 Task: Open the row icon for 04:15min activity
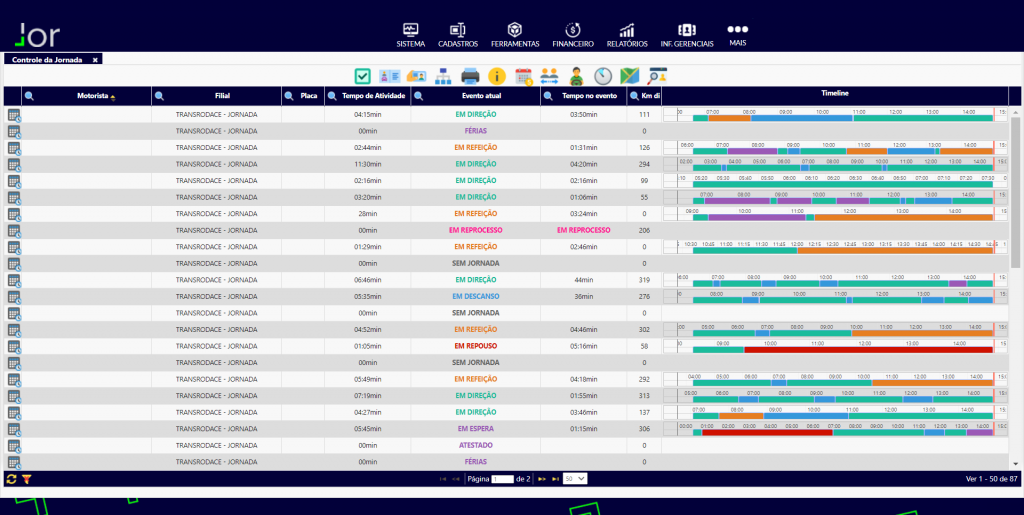[14, 115]
